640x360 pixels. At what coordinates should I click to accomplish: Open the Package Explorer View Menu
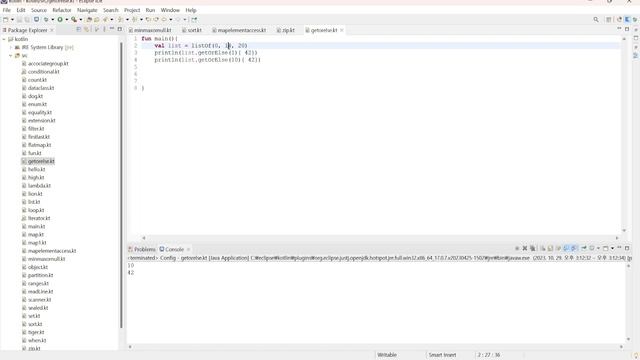[104, 29]
